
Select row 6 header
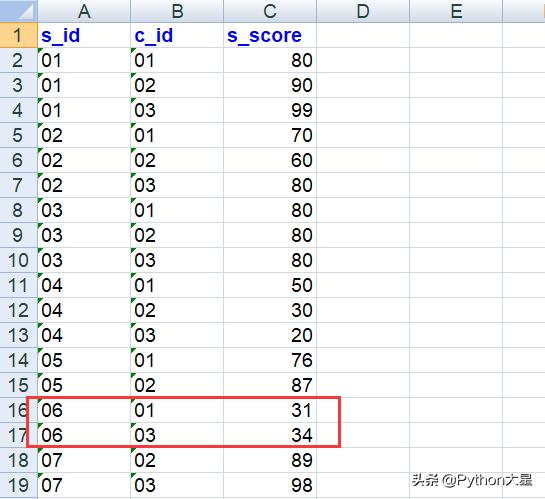point(18,160)
